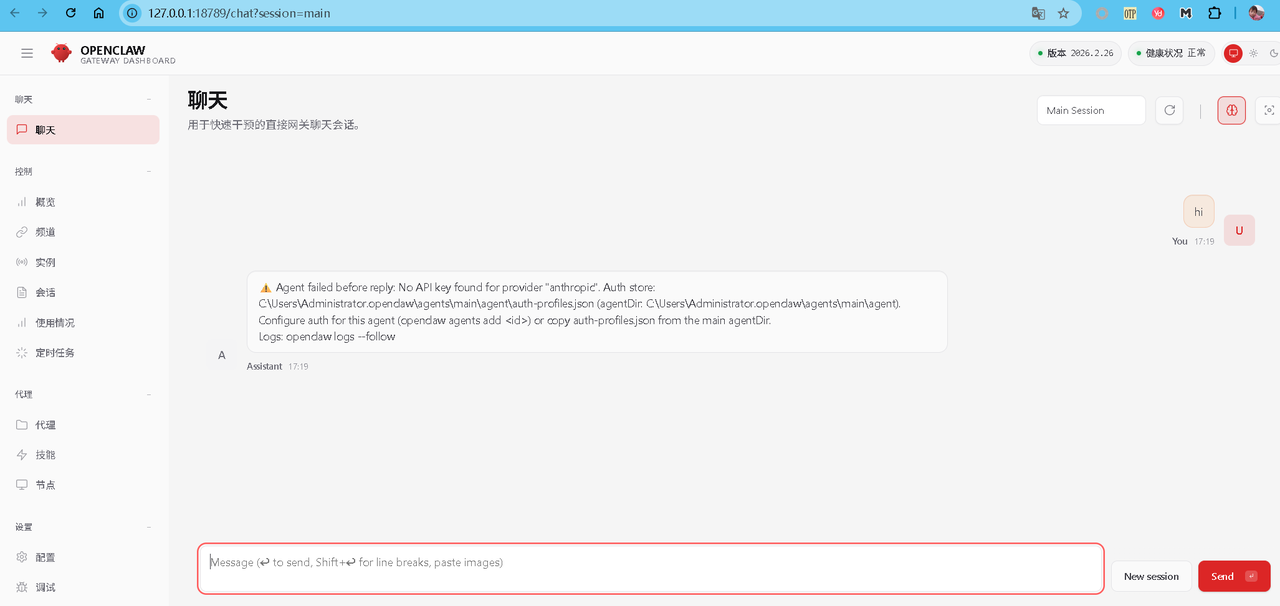Open the 使用情况 usage page

click(x=83, y=323)
